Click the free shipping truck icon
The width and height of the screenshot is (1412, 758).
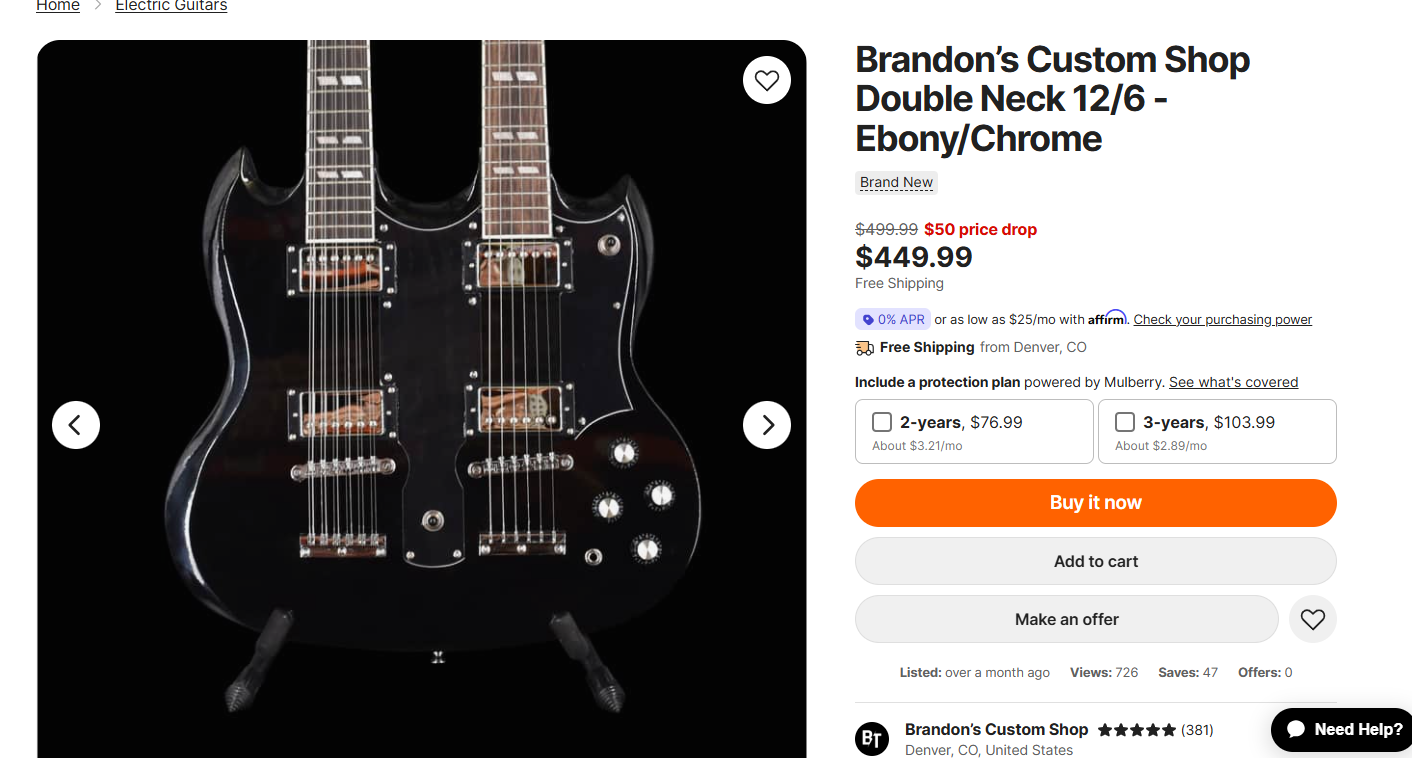pyautogui.click(x=865, y=348)
